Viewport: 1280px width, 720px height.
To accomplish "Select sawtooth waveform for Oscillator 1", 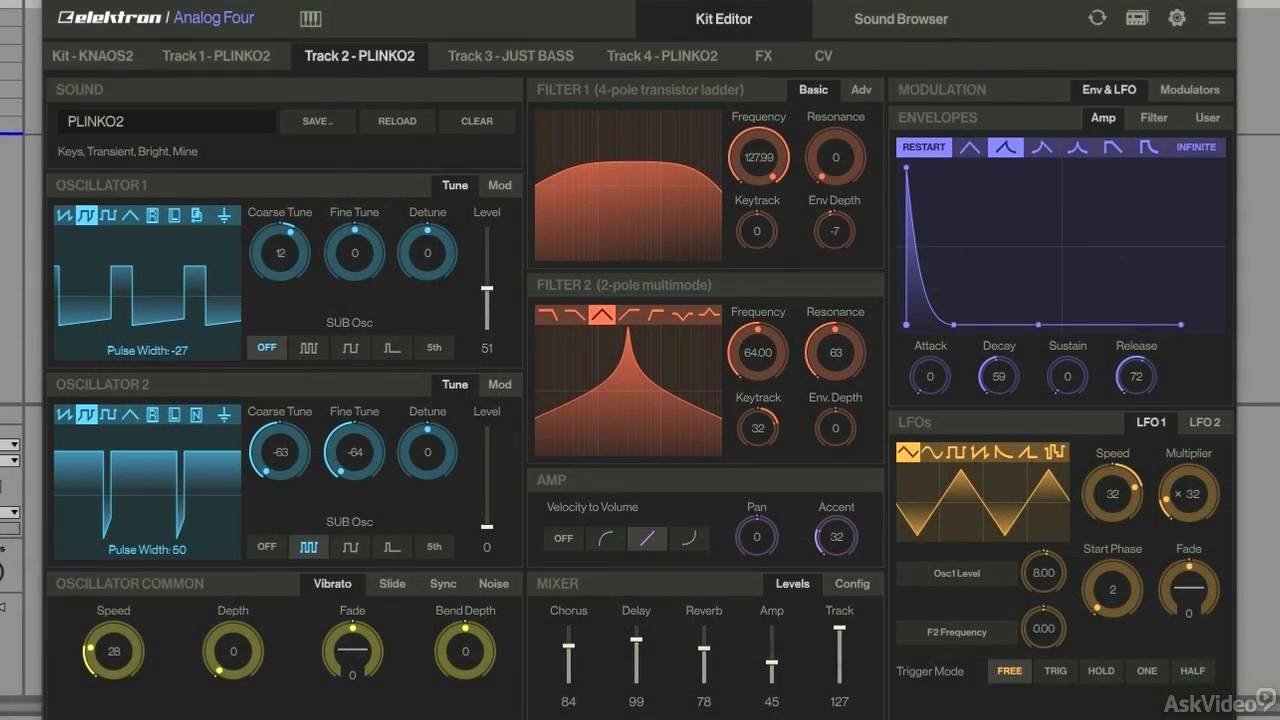I will click(65, 215).
